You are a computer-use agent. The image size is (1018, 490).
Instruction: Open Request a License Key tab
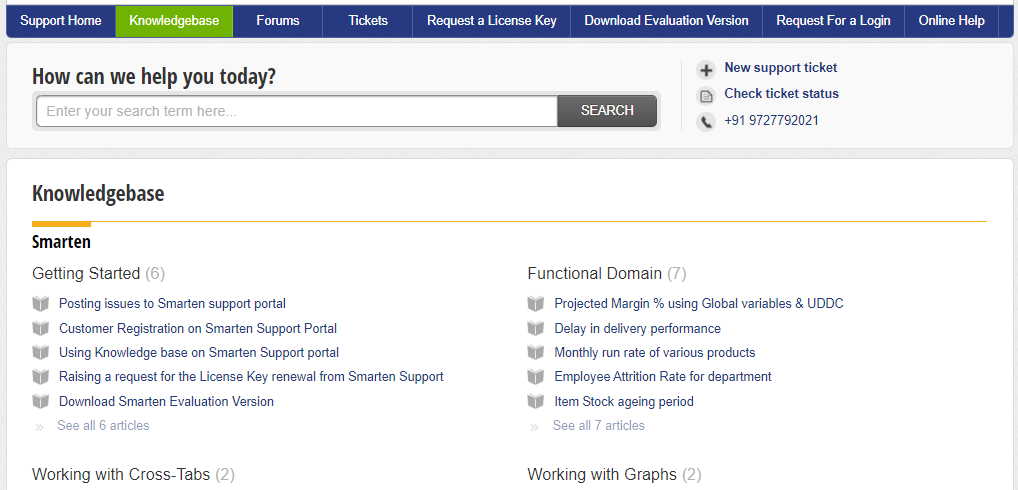[491, 21]
